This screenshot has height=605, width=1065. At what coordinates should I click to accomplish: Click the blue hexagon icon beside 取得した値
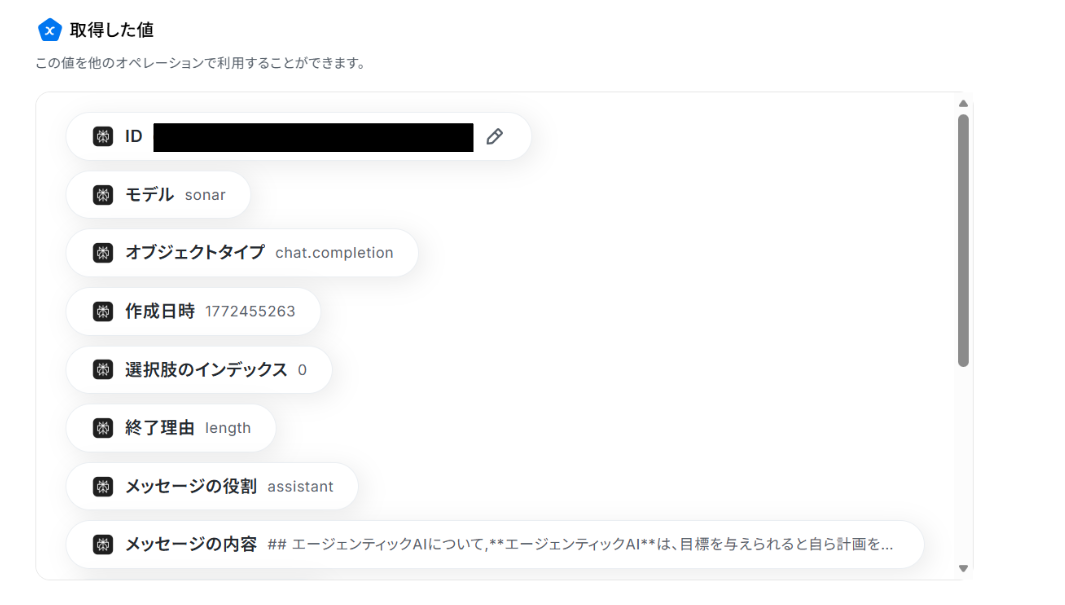point(50,31)
